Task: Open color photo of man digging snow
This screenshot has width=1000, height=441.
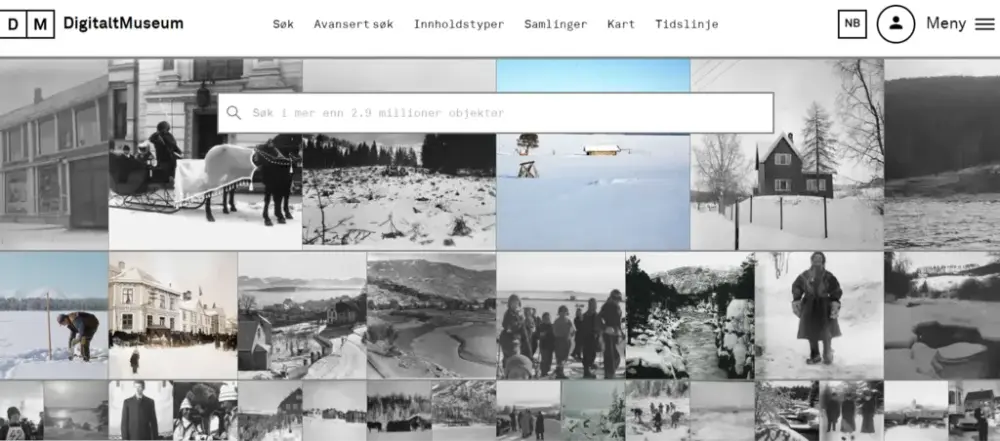Action: 54,314
